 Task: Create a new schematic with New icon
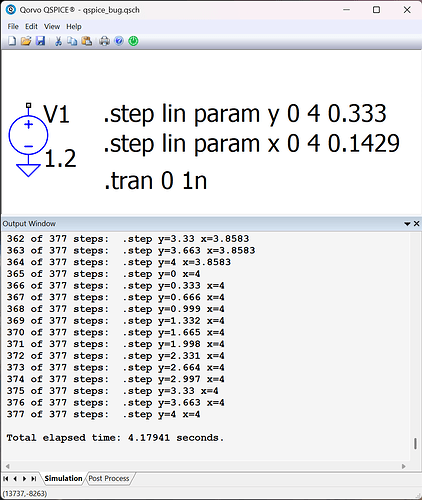[x=12, y=41]
